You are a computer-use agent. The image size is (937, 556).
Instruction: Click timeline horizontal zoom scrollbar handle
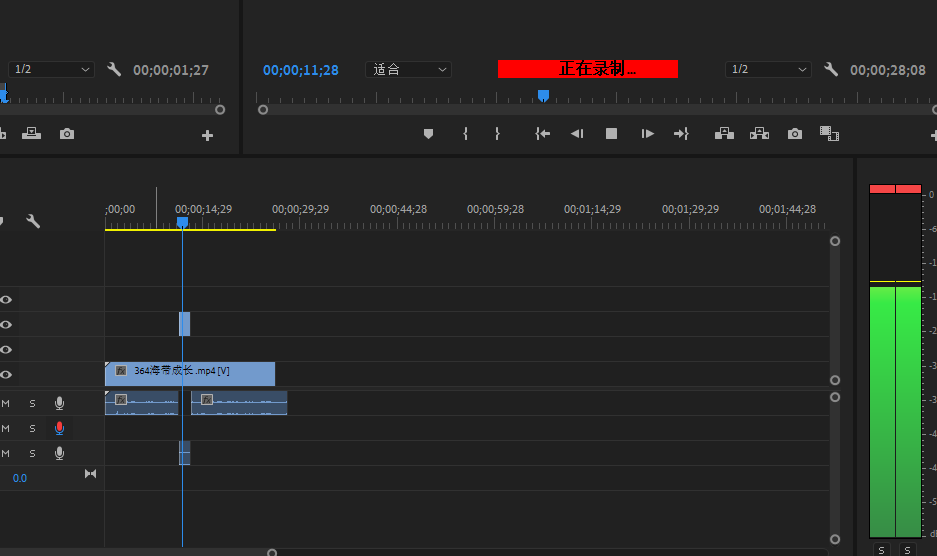[x=272, y=552]
